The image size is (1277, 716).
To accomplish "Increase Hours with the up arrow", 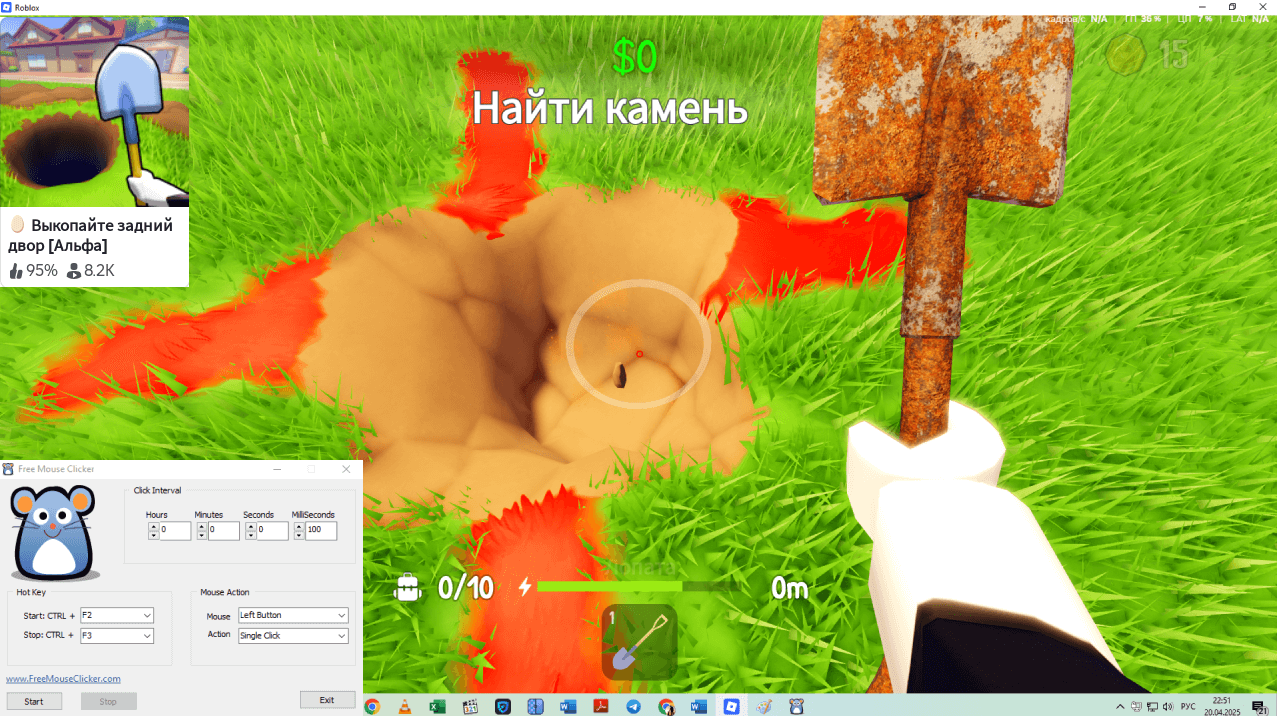I will point(154,526).
